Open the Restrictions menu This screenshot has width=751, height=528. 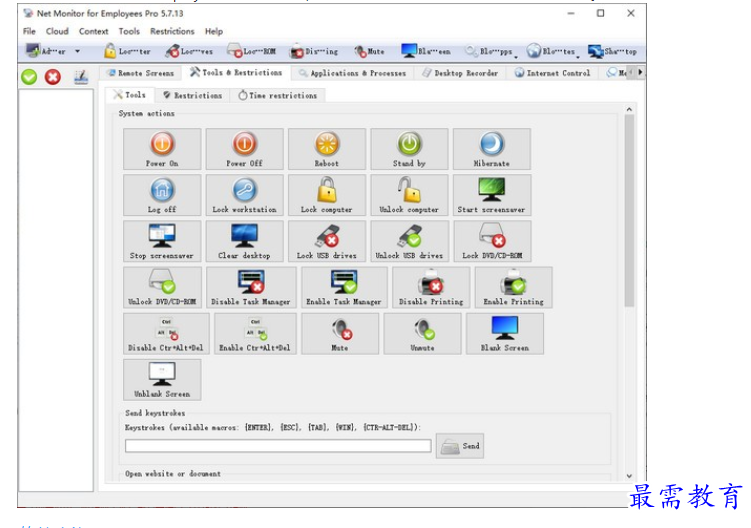click(x=172, y=31)
